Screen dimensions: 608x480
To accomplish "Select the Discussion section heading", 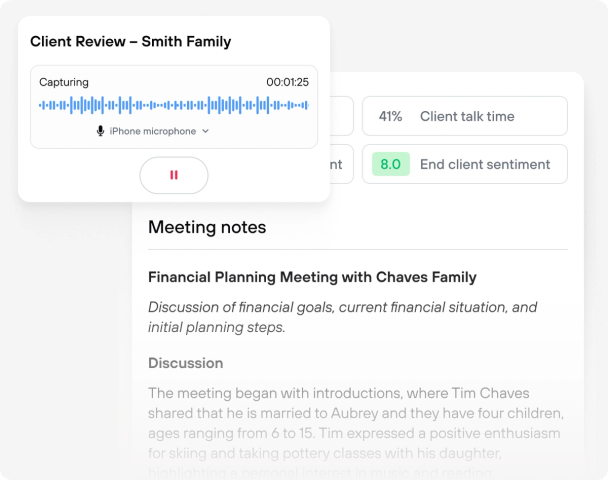I will click(x=185, y=363).
